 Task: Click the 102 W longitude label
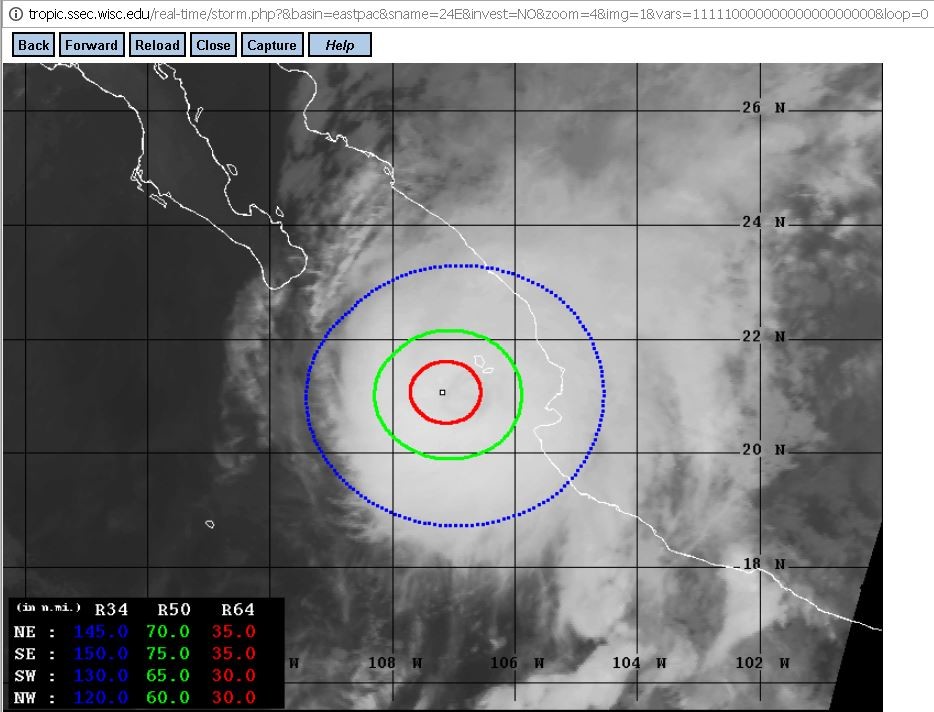(x=763, y=663)
